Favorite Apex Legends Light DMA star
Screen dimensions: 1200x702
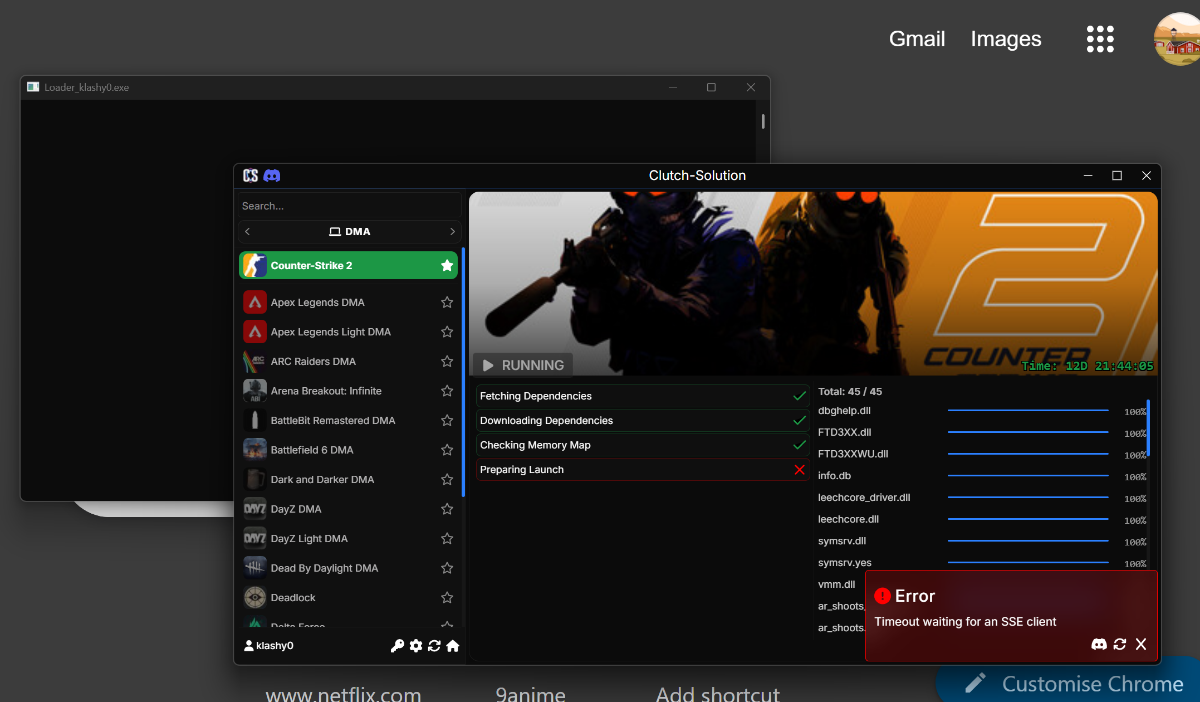447,332
